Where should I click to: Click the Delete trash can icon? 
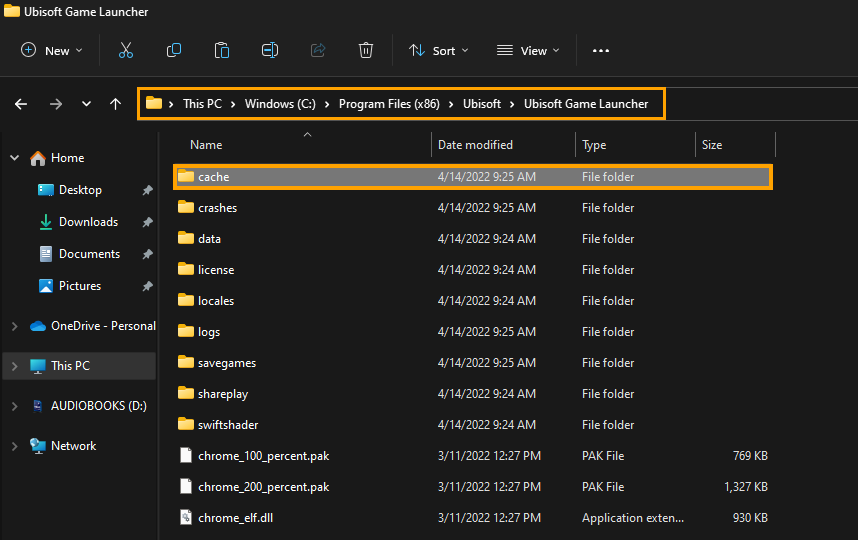click(366, 50)
